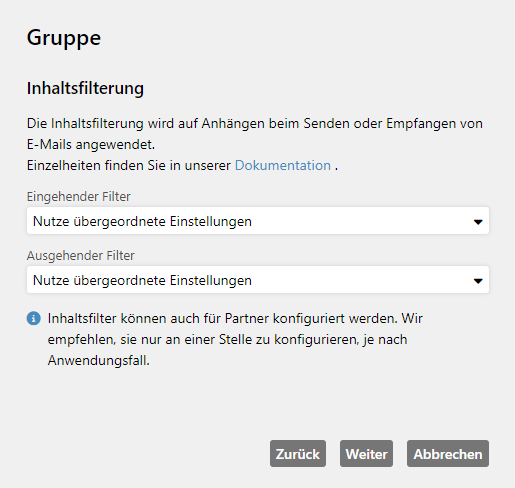Click the word Anwendungsfall in the hint

click(99, 360)
